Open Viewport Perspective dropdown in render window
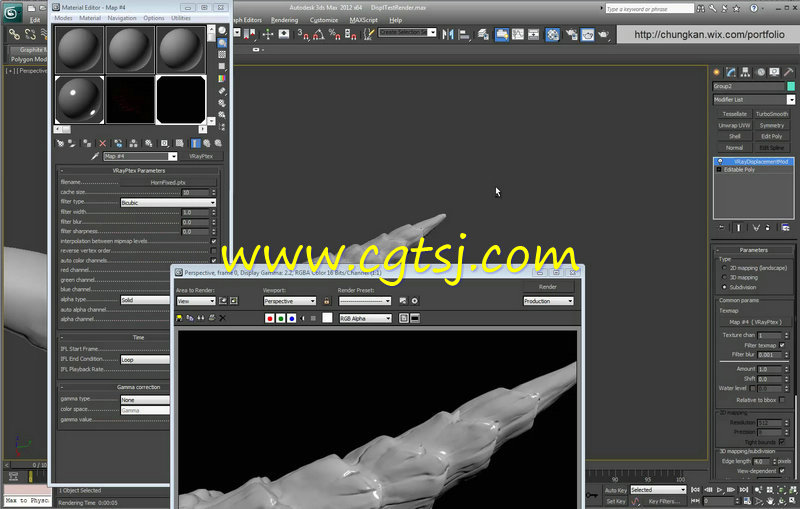Viewport: 800px width, 509px height. click(x=289, y=301)
